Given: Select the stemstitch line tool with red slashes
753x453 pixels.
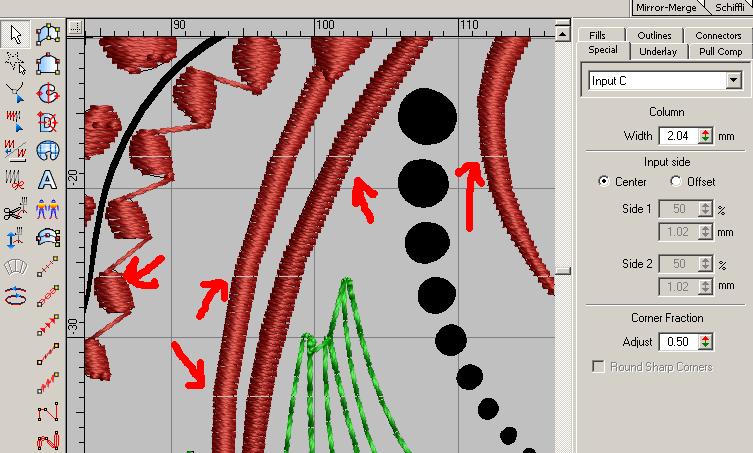Looking at the screenshot, I should pos(48,382).
